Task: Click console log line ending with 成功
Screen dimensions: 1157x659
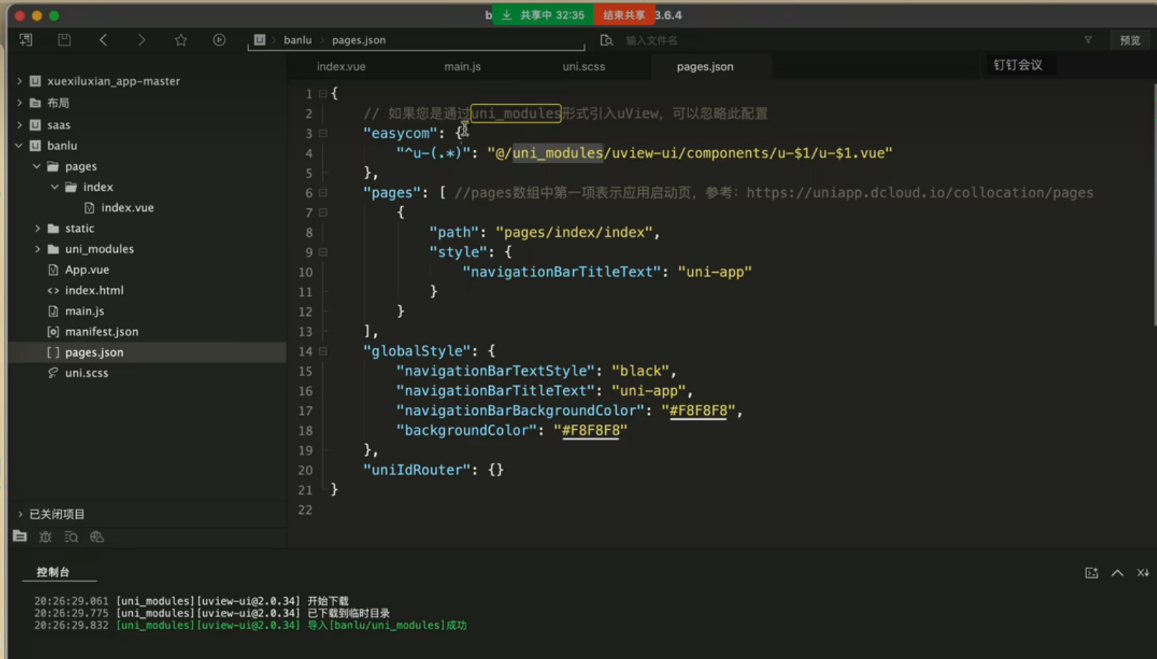Action: click(x=250, y=625)
